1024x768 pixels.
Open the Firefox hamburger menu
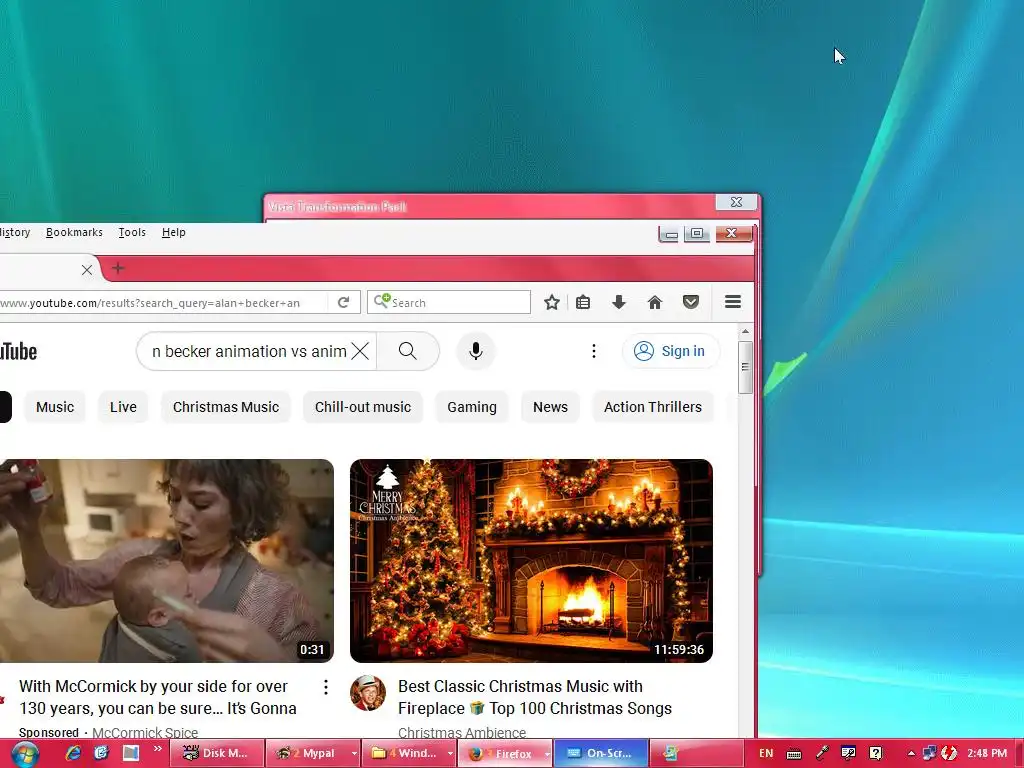[733, 302]
